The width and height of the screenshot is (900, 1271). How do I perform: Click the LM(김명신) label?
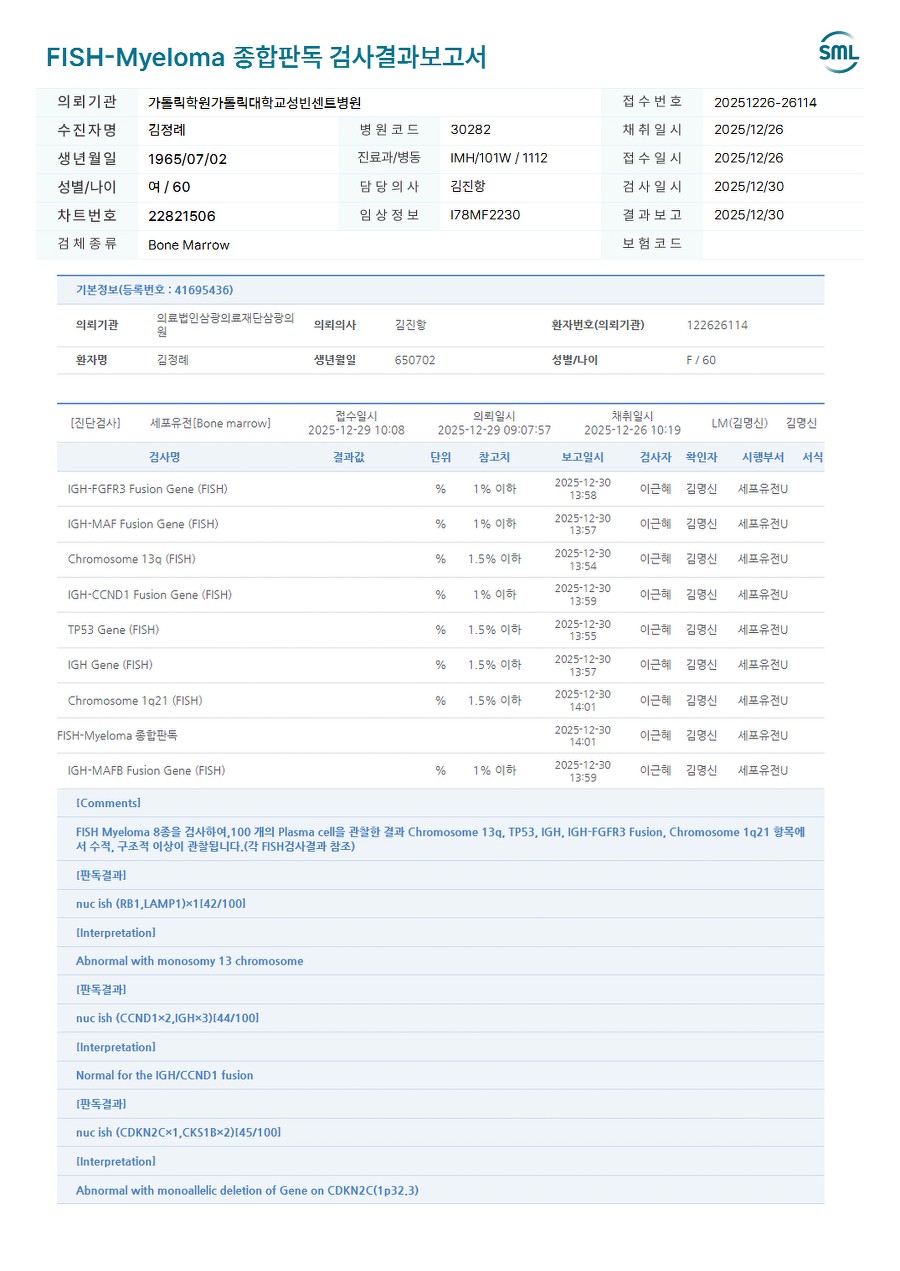tap(740, 423)
